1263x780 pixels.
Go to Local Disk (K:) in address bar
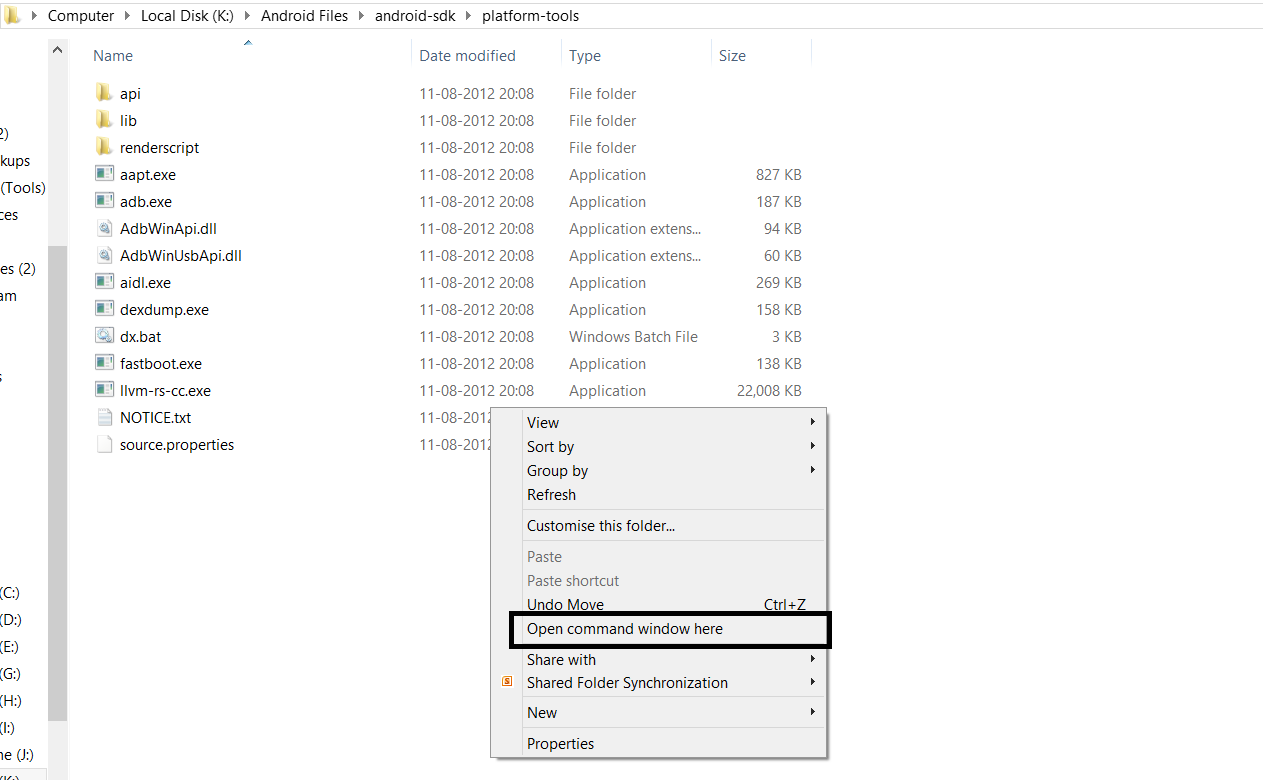click(187, 15)
